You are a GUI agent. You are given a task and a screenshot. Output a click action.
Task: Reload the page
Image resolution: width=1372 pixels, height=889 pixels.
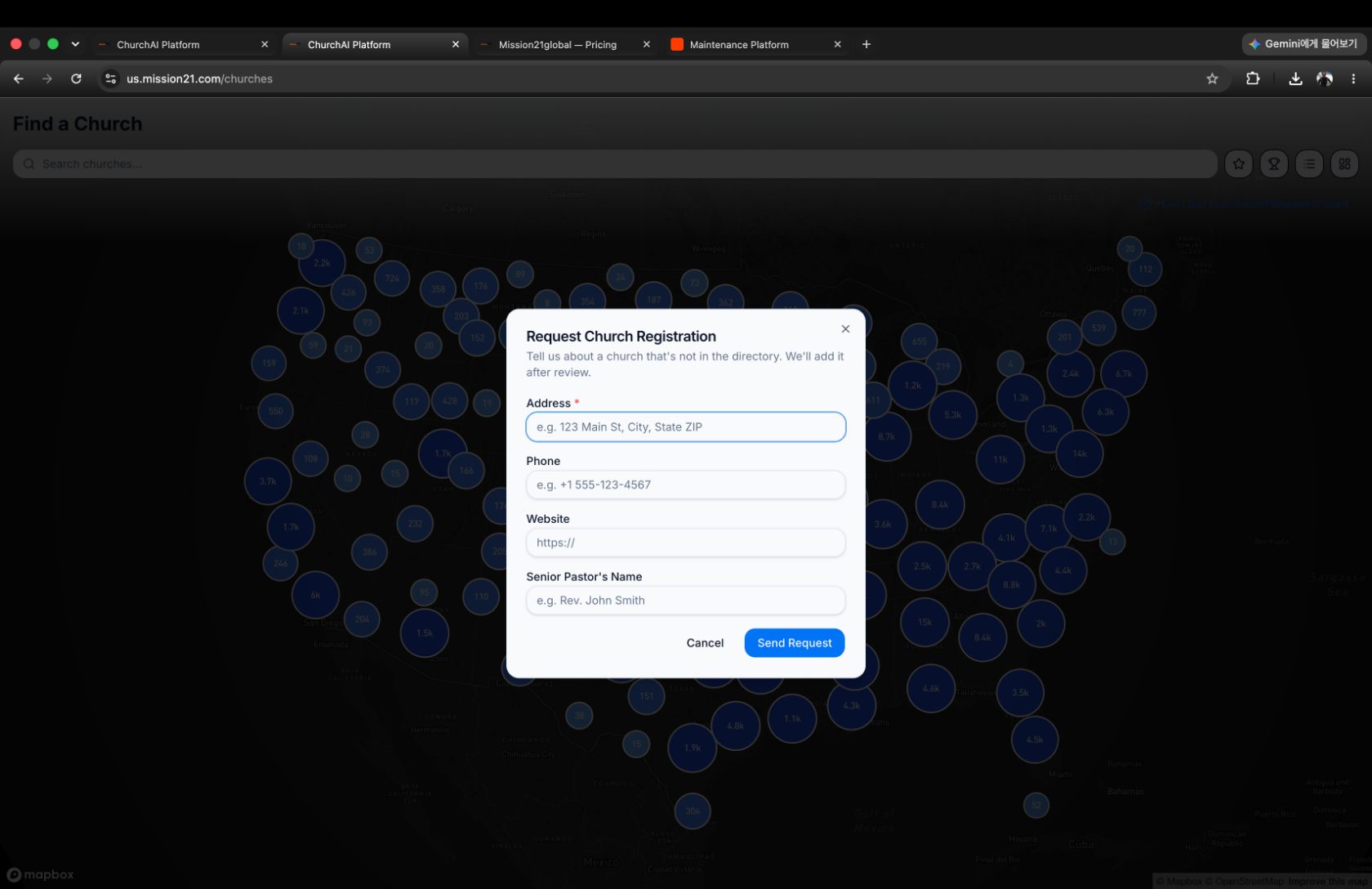click(x=76, y=78)
